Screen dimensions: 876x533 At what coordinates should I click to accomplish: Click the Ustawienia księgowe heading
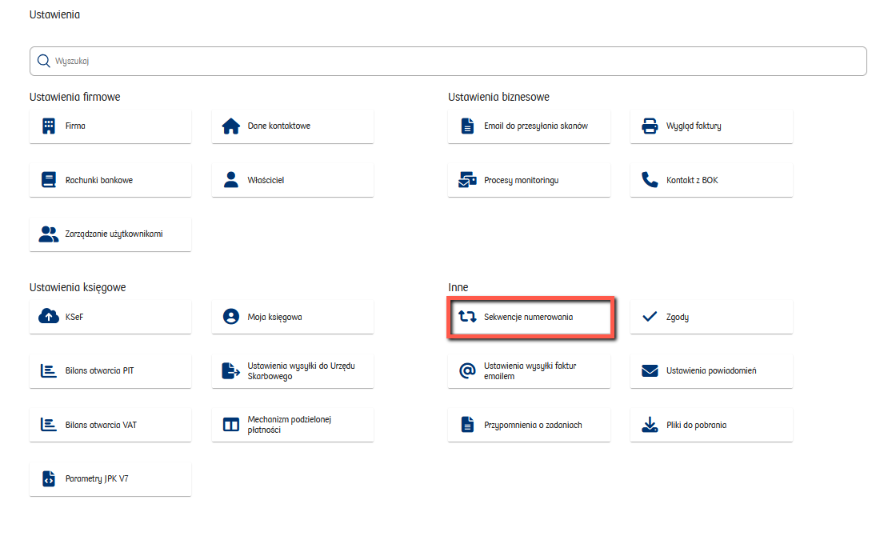pos(78,287)
